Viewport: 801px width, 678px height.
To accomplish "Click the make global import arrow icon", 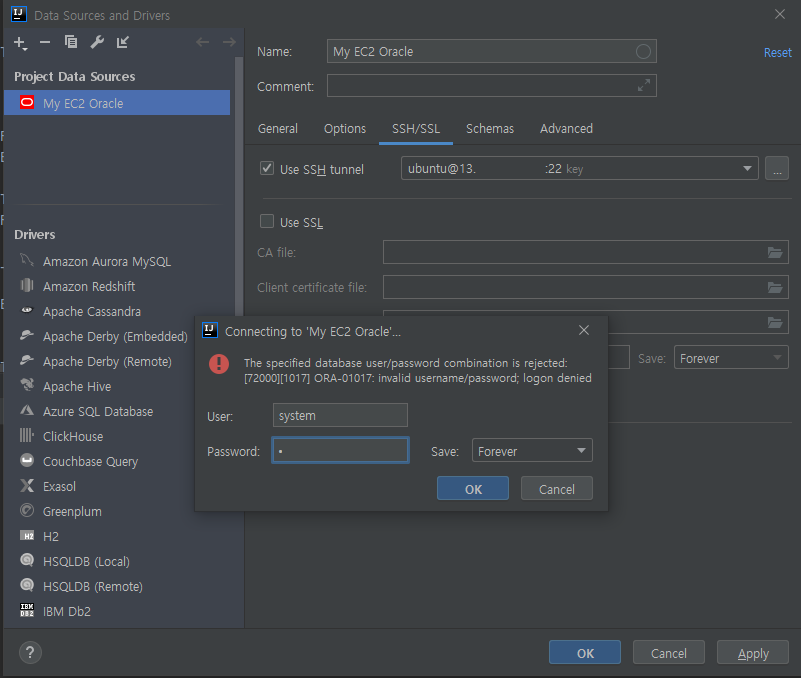I will coord(123,42).
